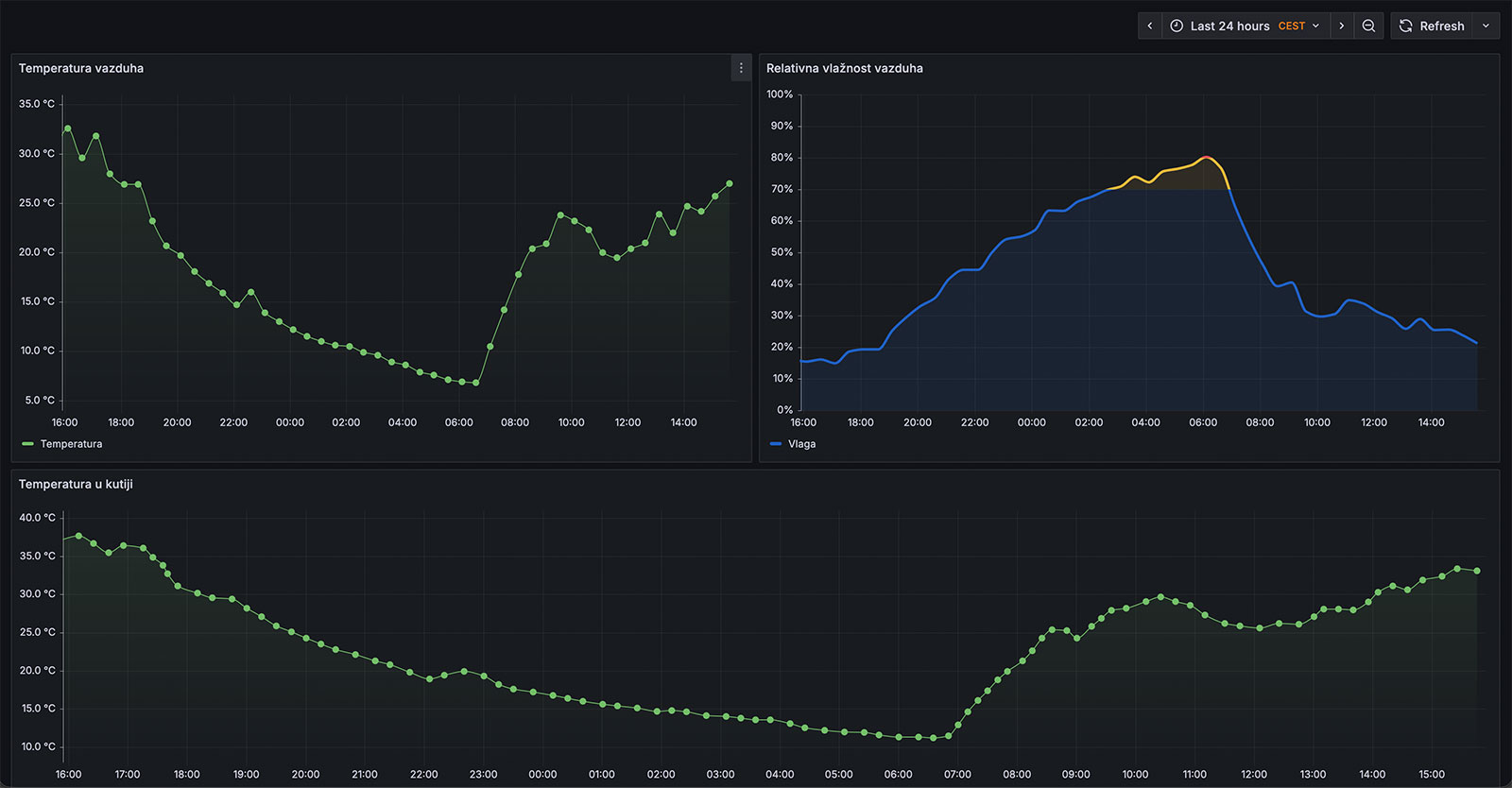Click the circular arrows refresh icon

(x=1406, y=26)
